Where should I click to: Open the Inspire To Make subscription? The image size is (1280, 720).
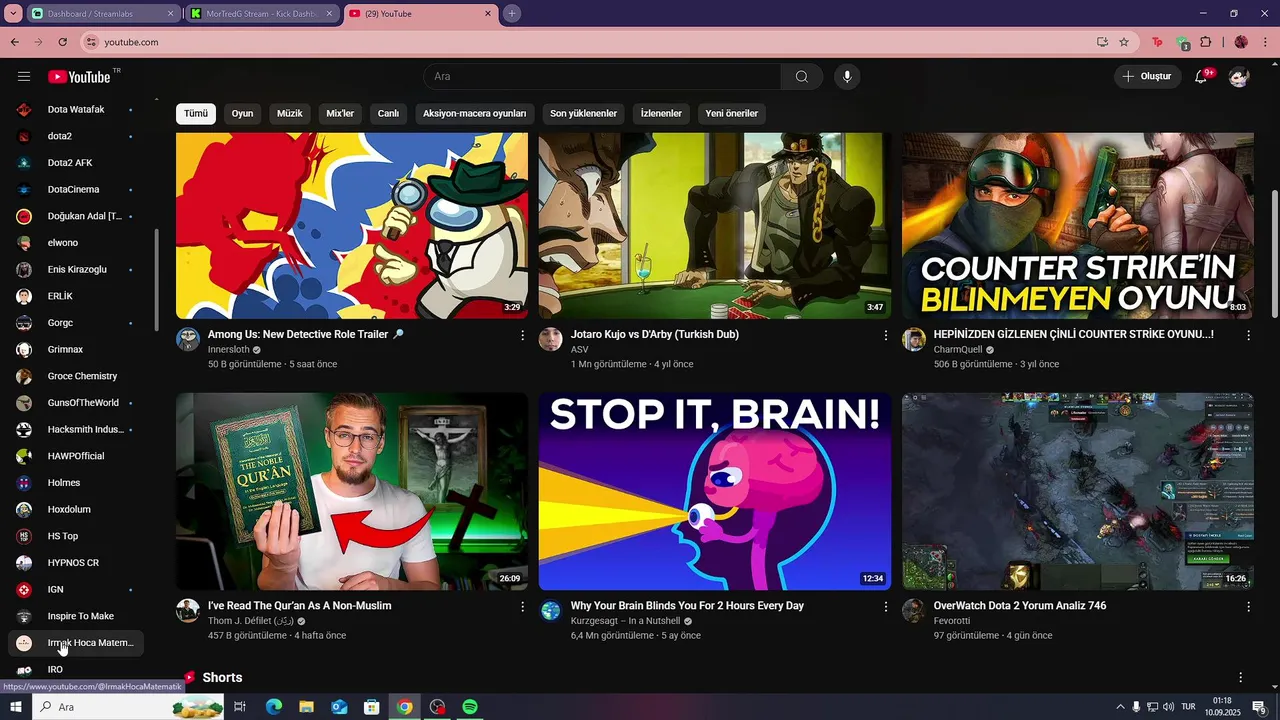(76, 616)
